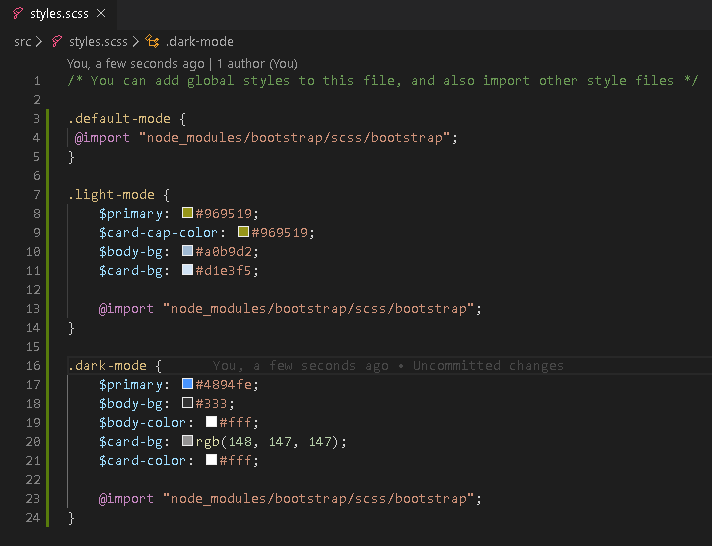Click the Sass file icon in tab
The height and width of the screenshot is (546, 712).
coord(18,14)
